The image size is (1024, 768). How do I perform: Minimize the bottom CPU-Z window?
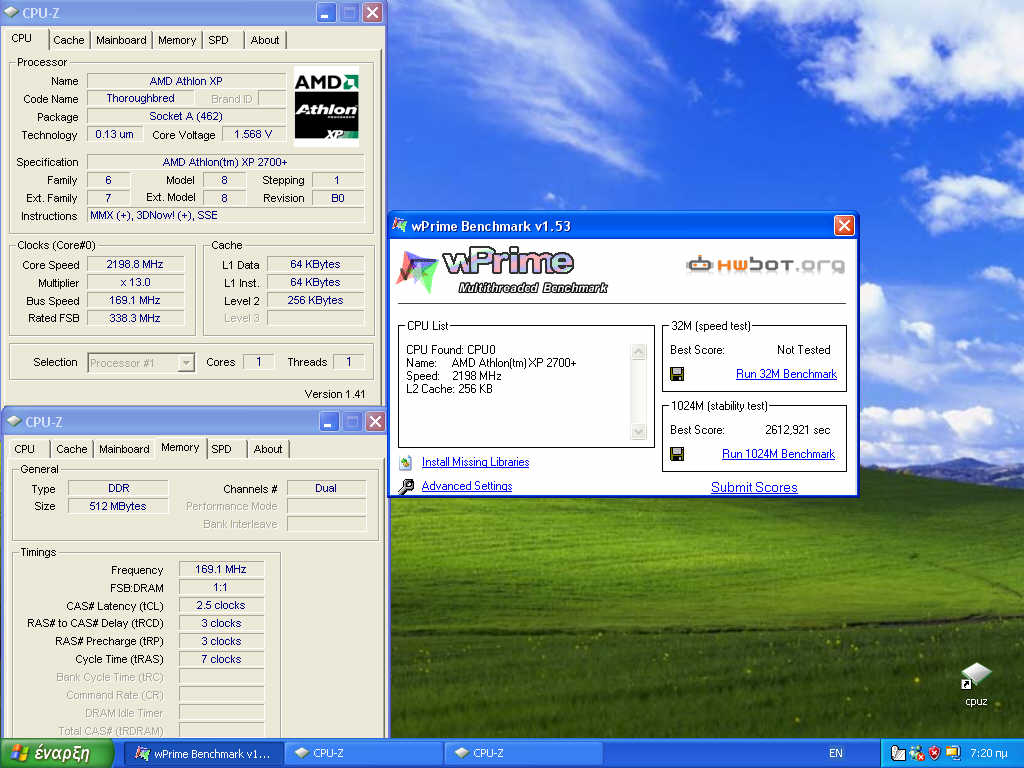point(329,422)
